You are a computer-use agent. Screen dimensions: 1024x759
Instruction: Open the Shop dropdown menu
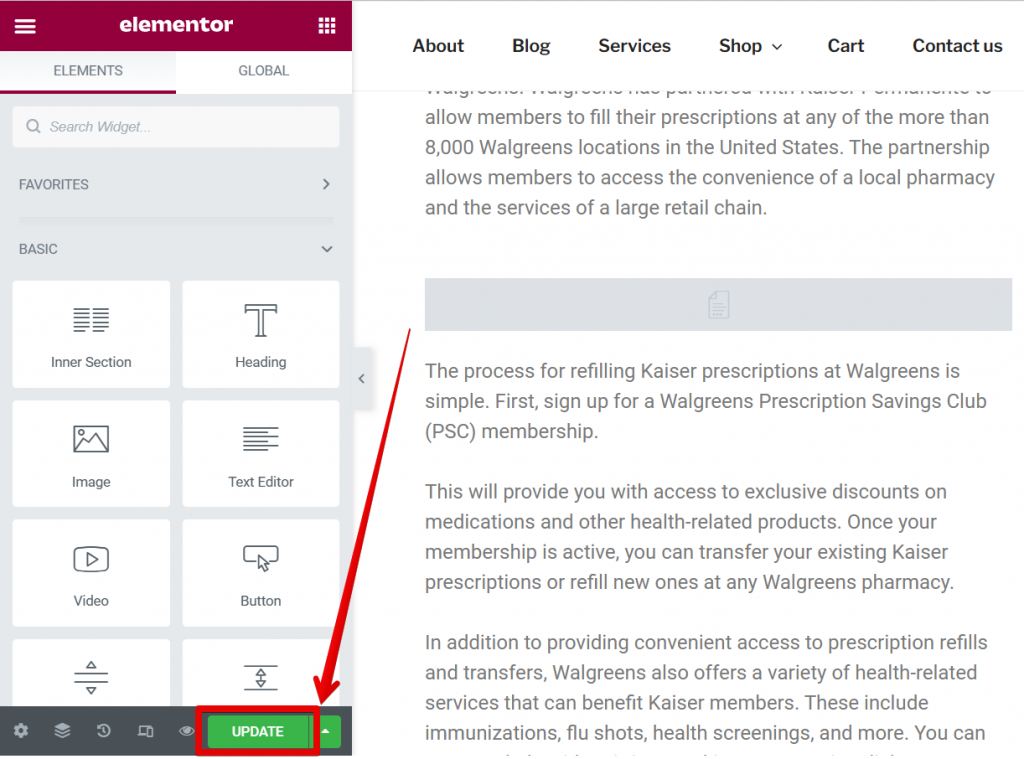tap(750, 46)
